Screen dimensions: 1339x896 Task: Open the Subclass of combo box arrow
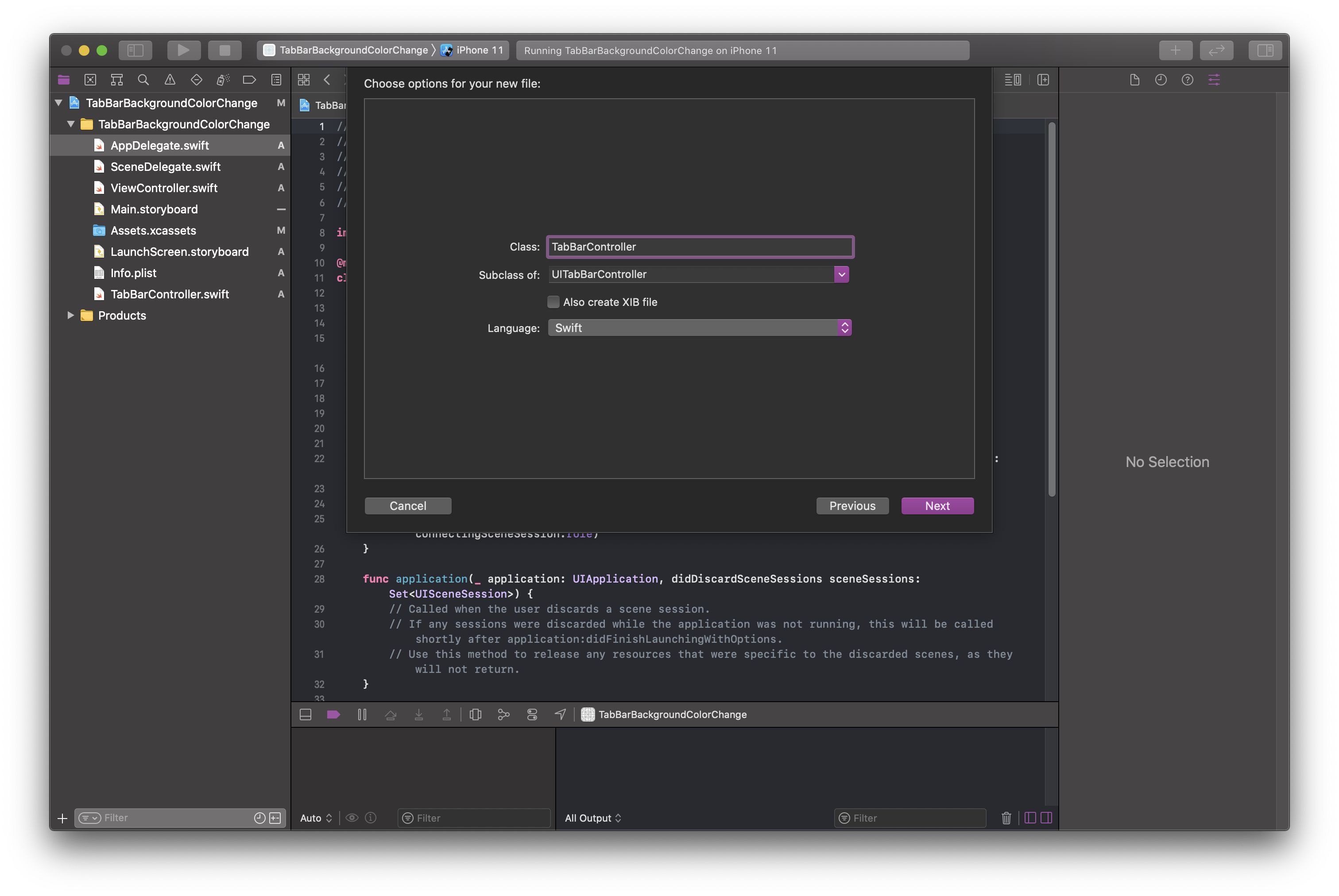point(841,274)
